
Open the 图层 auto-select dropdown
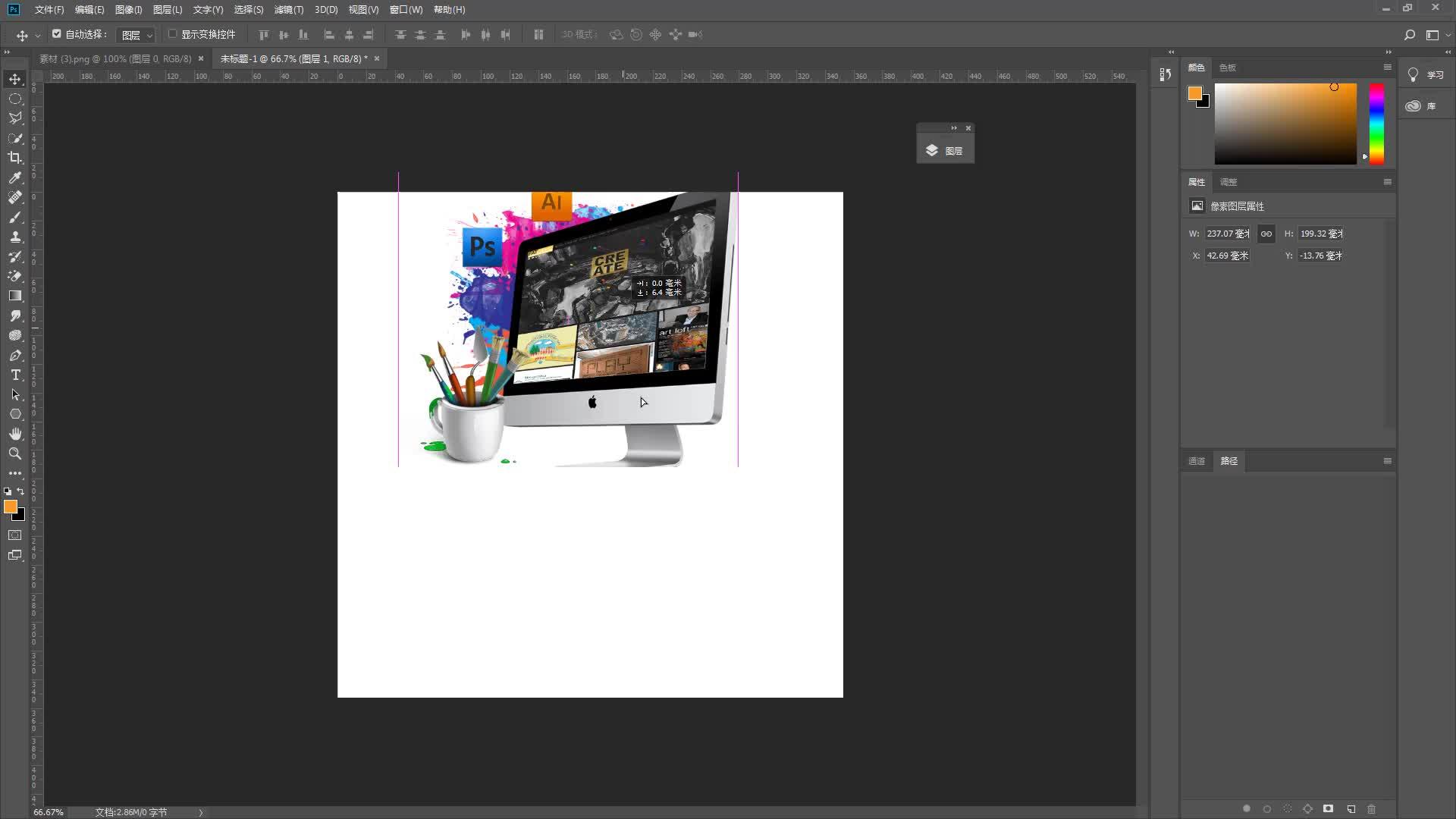coord(136,35)
